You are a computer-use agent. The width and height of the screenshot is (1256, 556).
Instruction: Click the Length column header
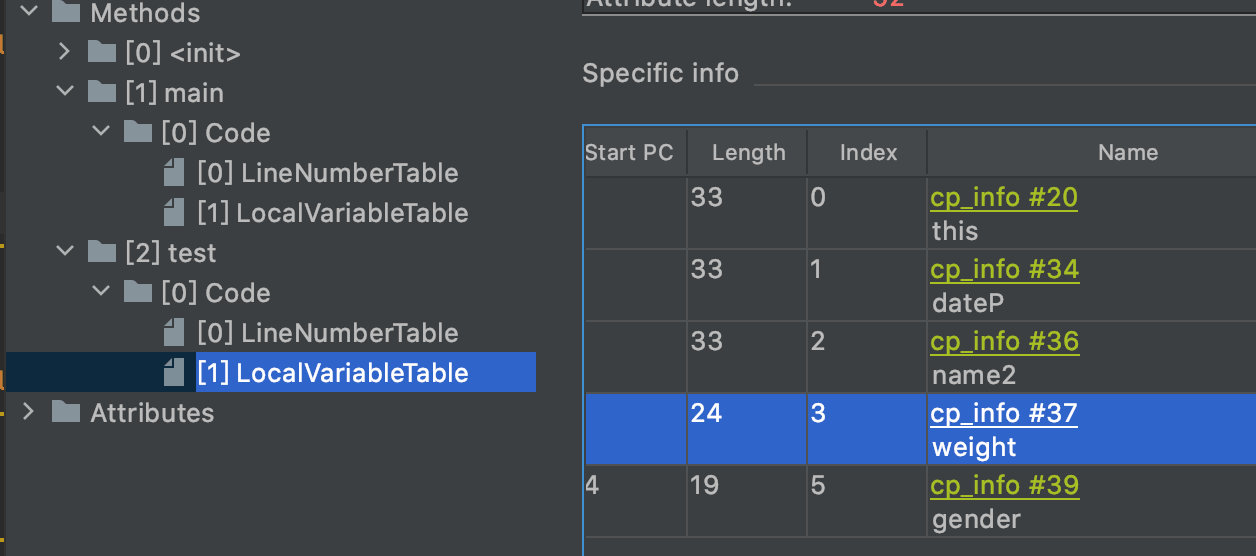coord(748,153)
